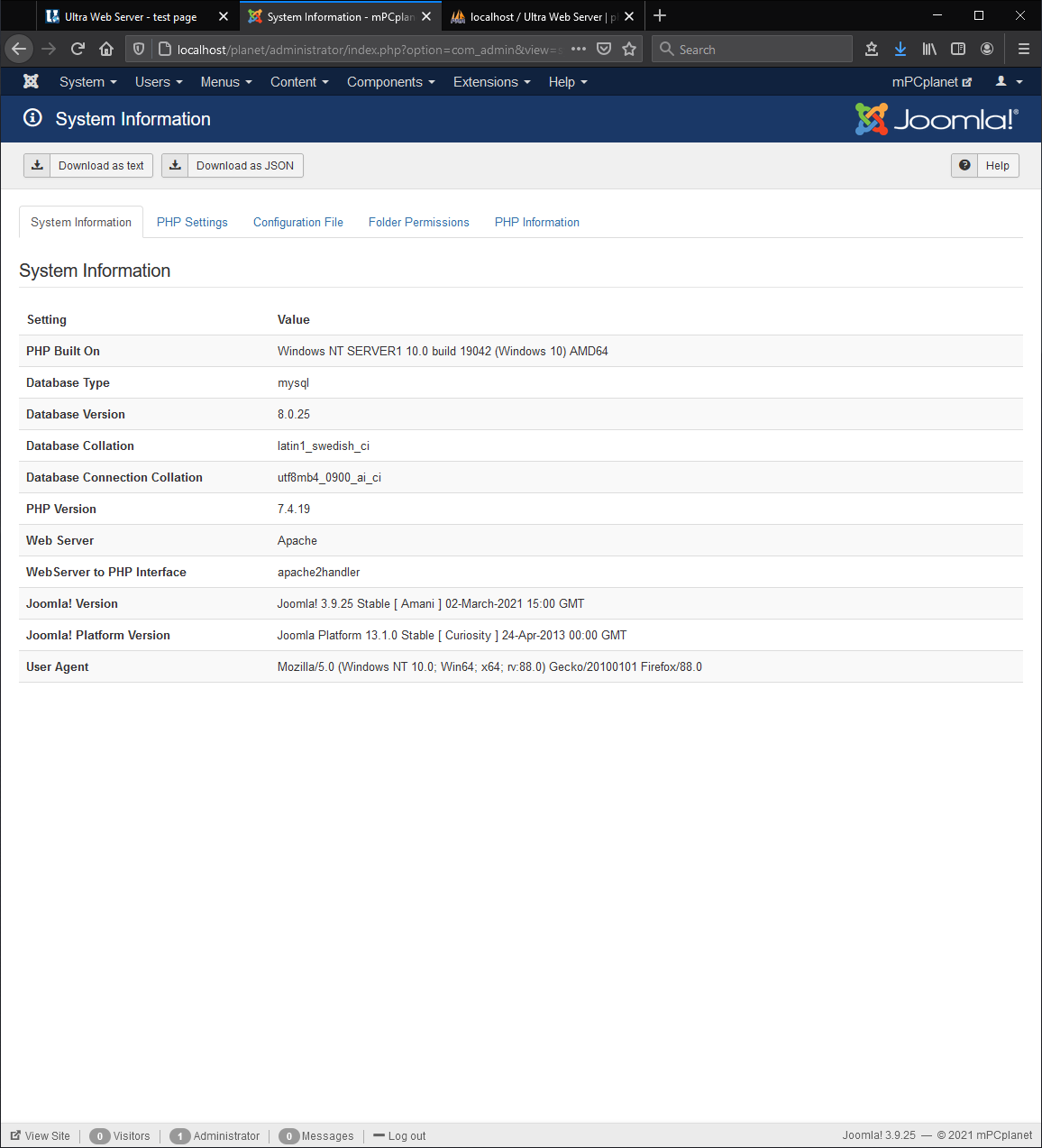
Task: Switch to the PHP Information tab
Action: click(537, 222)
